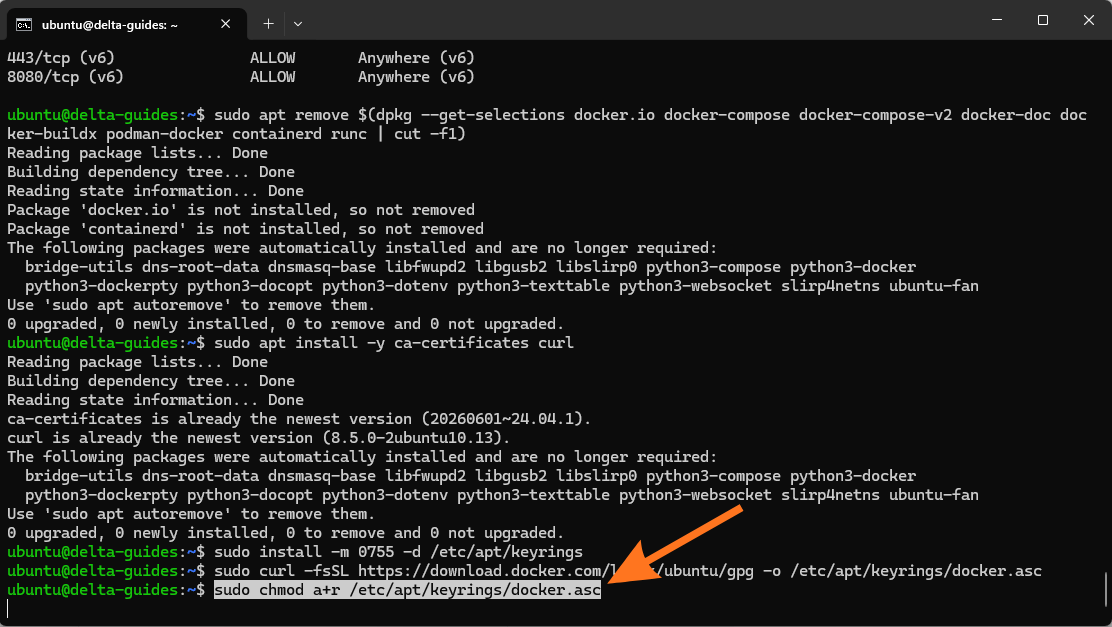Close the terminal window
This screenshot has height=627, width=1112.
(x=1089, y=20)
